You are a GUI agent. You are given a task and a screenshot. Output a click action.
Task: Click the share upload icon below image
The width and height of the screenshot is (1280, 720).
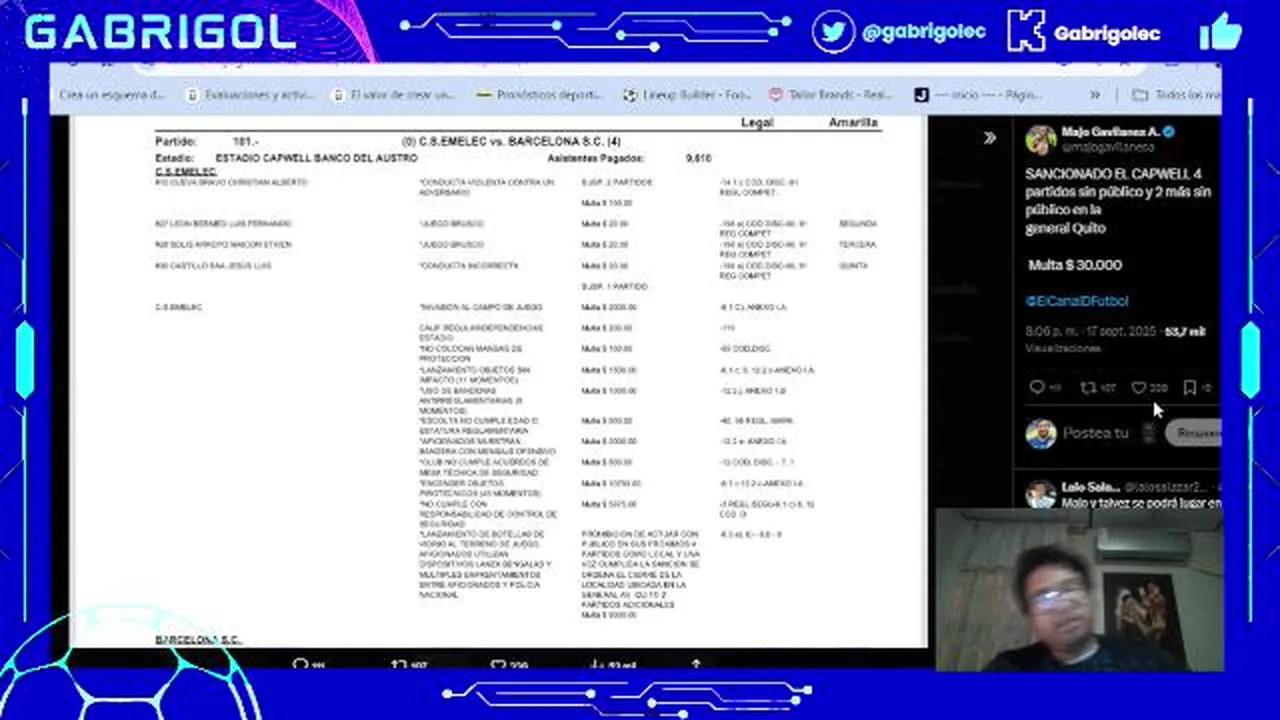click(696, 664)
